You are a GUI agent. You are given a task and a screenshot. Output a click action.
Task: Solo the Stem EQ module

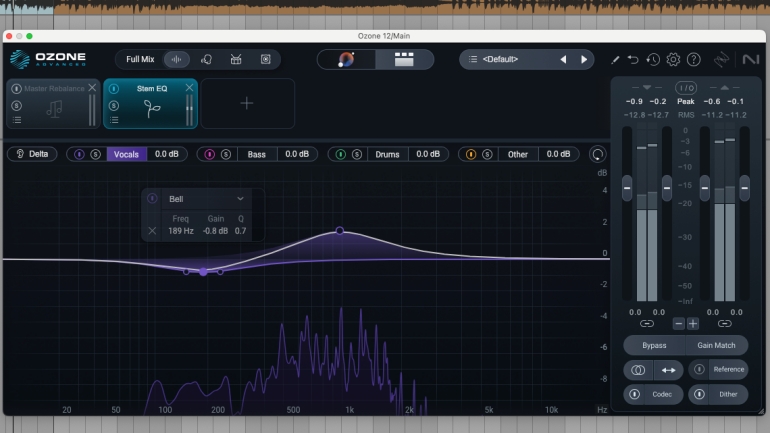[114, 106]
